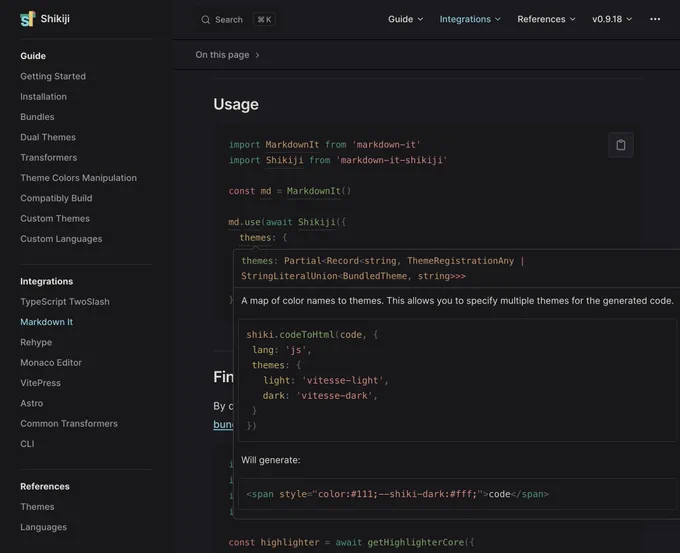Expand the References dropdown in navbar

[546, 19]
